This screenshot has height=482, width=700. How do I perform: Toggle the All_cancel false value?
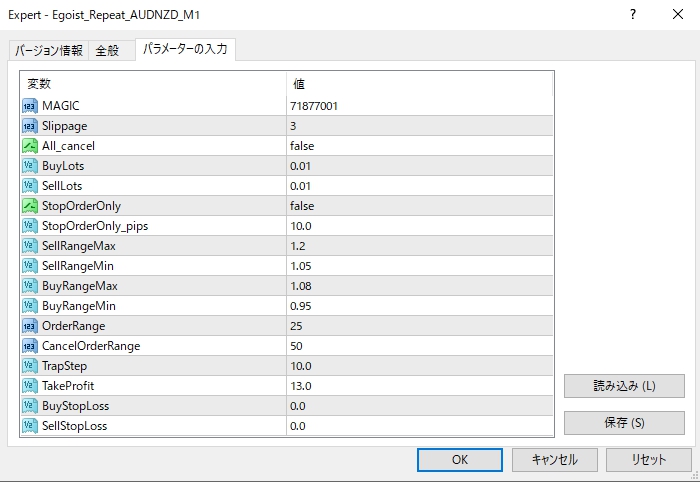419,146
